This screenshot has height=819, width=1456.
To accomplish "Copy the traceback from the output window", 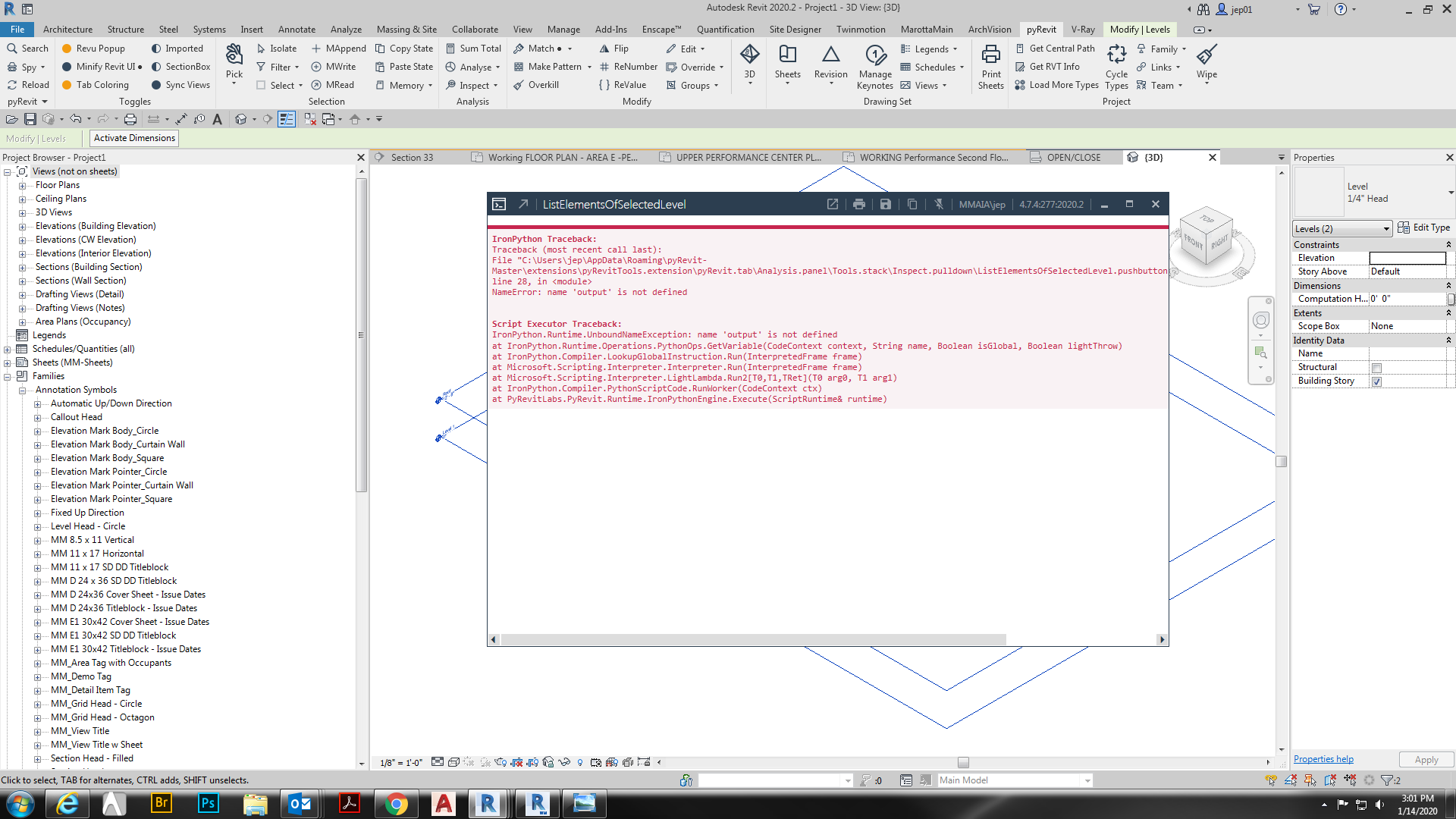I will point(912,204).
